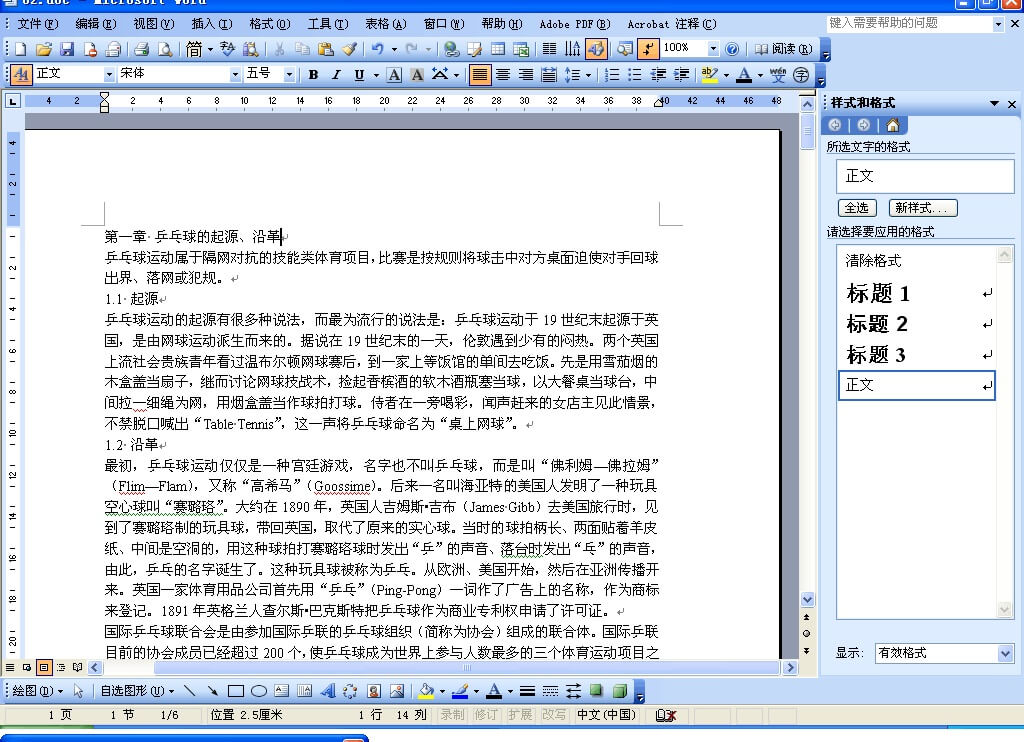
Task: Open the 格式(O) menu
Action: coord(269,23)
